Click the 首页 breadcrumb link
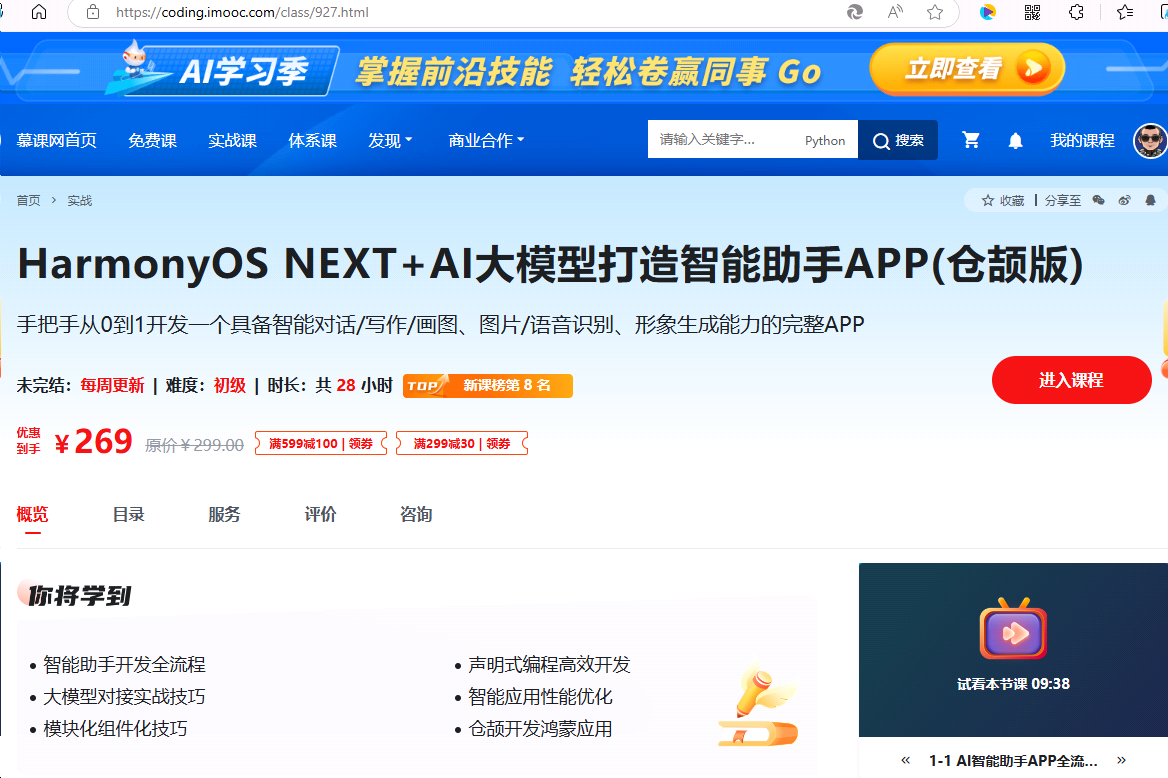This screenshot has height=778, width=1168. click(28, 200)
